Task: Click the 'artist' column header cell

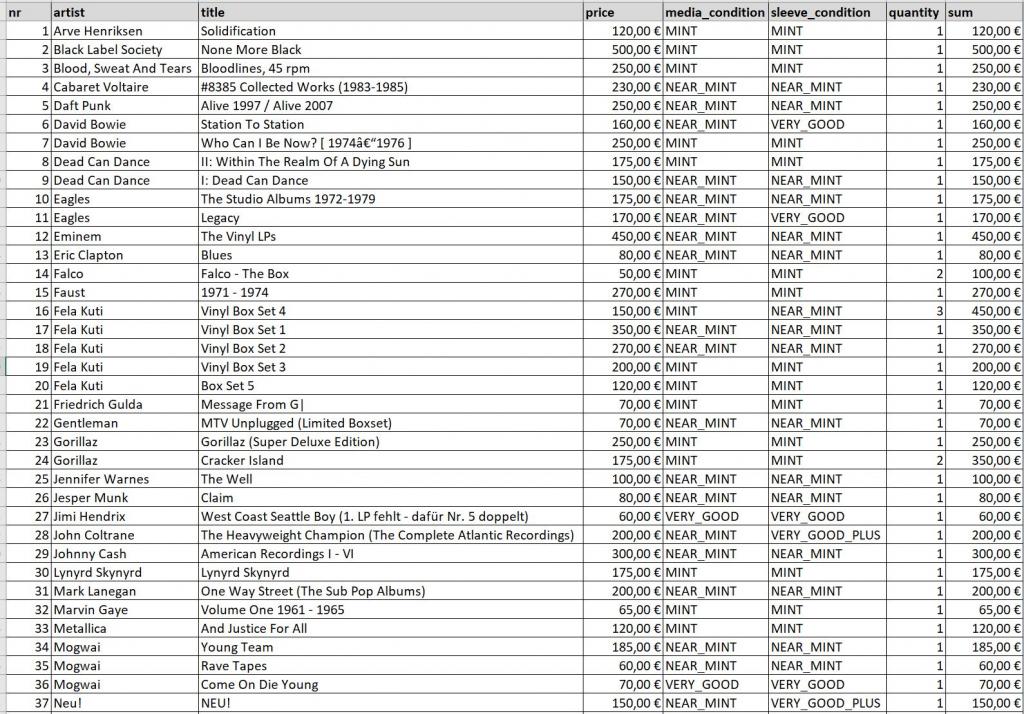Action: (x=124, y=12)
